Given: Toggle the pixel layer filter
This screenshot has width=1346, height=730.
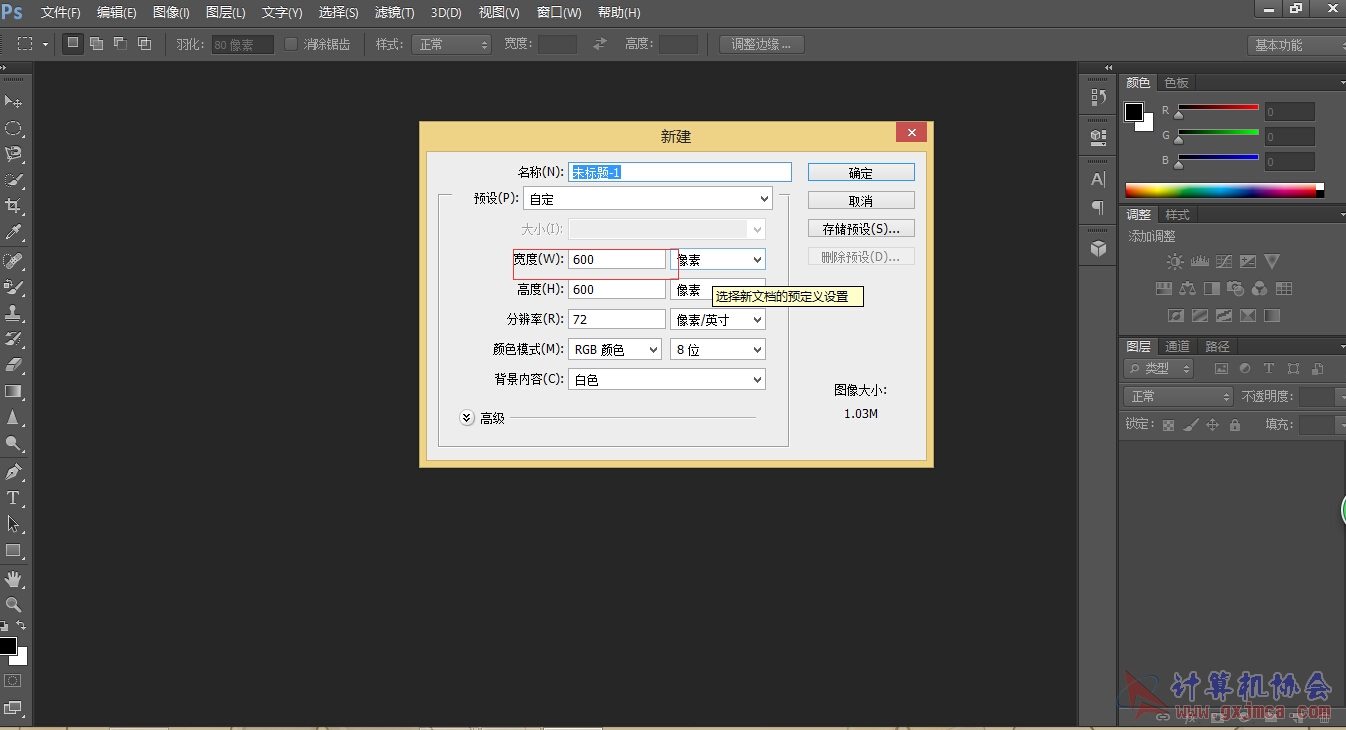Looking at the screenshot, I should (1221, 369).
